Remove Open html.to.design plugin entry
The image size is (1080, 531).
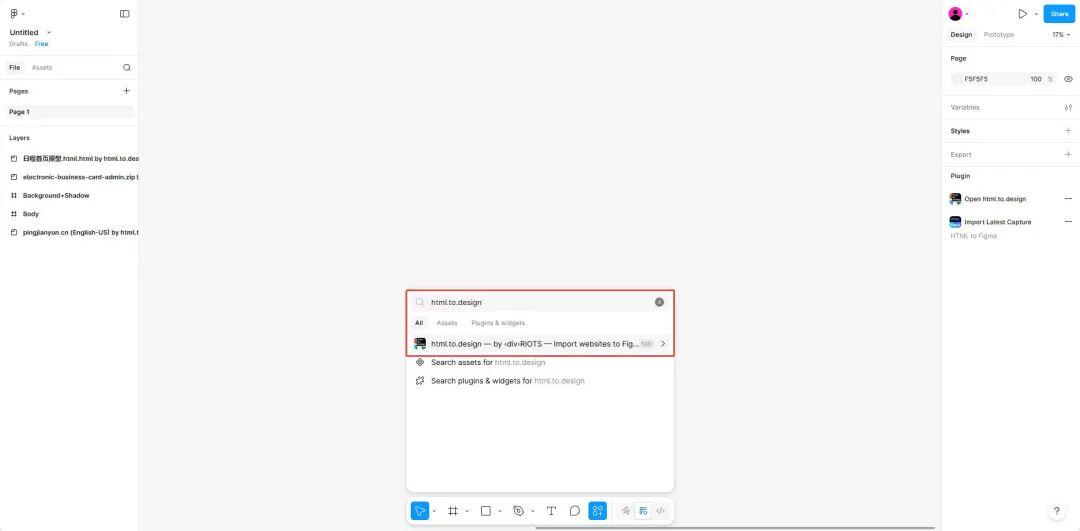click(1068, 199)
